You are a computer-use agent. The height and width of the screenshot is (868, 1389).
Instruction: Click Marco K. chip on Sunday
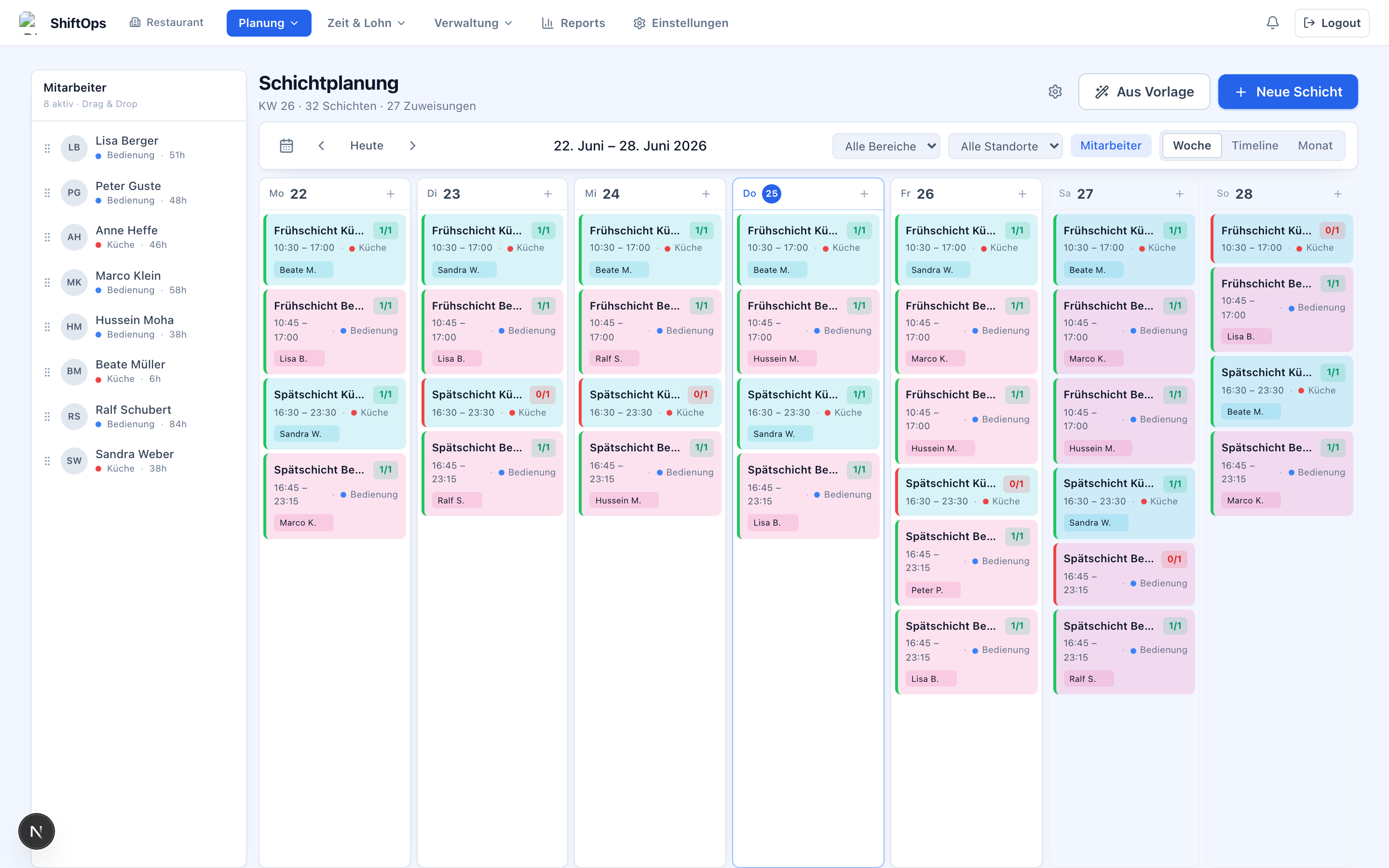1250,501
